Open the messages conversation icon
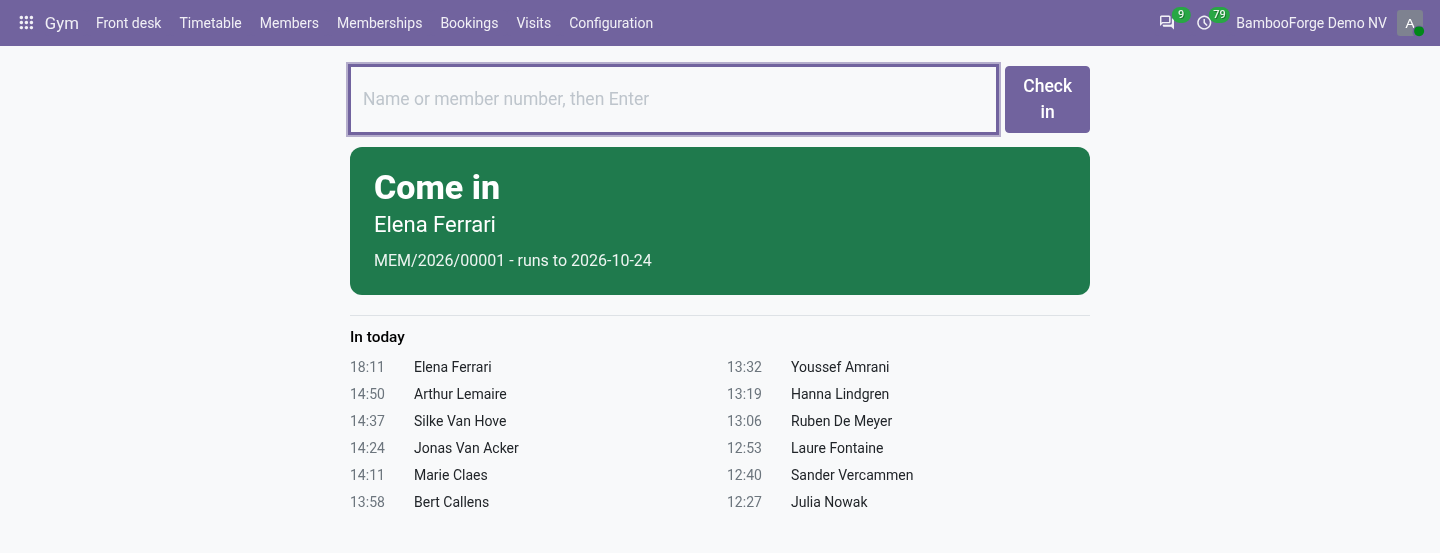The width and height of the screenshot is (1440, 553). tap(1167, 23)
